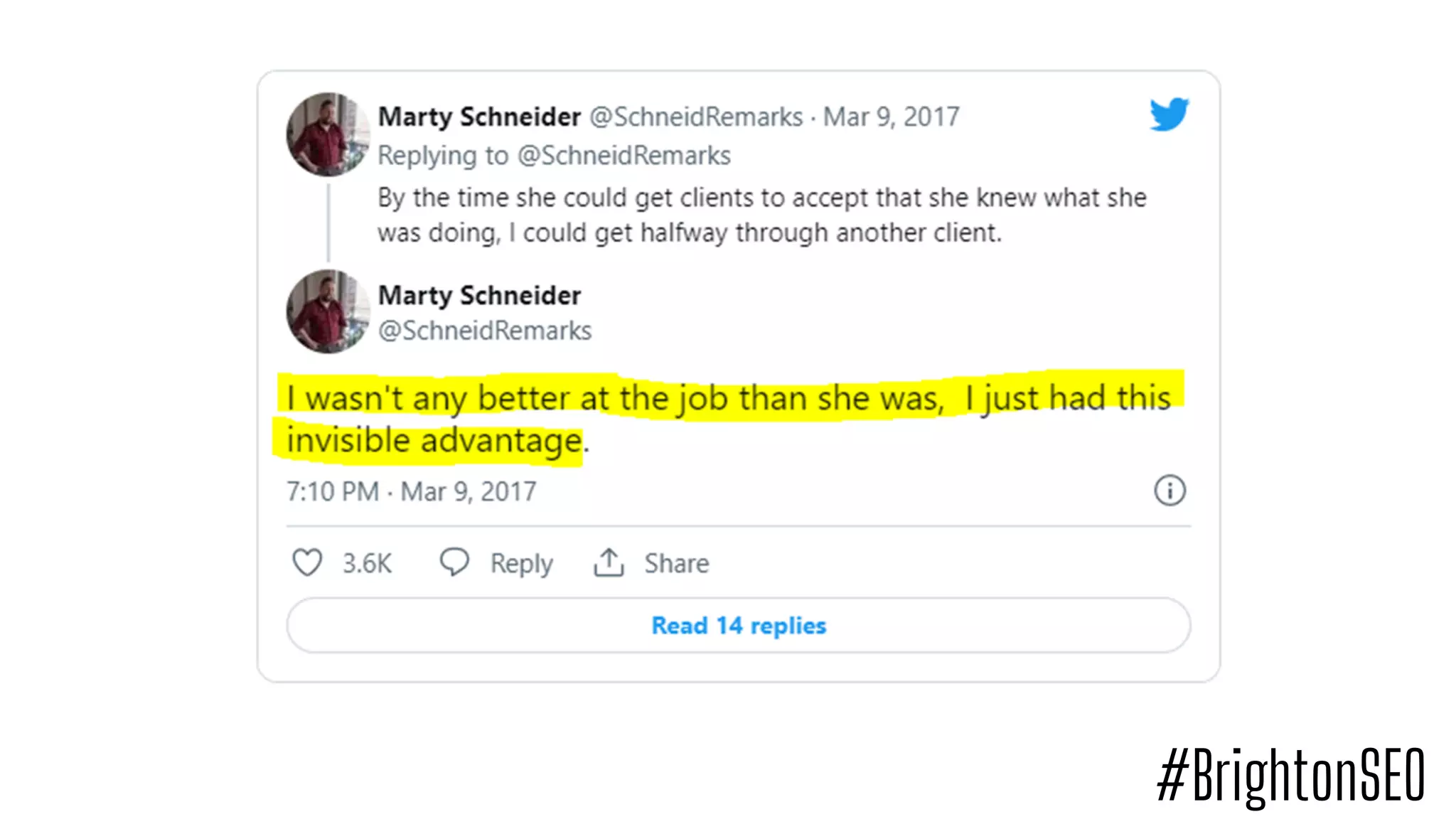
Task: Open the avatar on the parent tweet
Action: (x=328, y=134)
